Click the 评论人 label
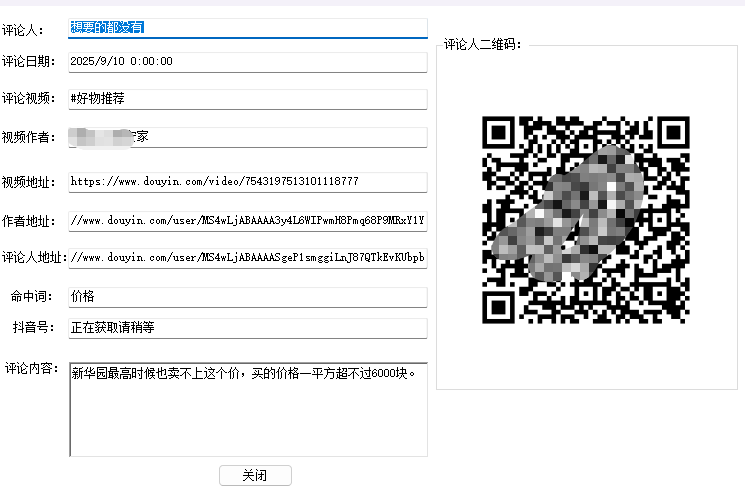Image resolution: width=745 pixels, height=504 pixels. tap(22, 30)
